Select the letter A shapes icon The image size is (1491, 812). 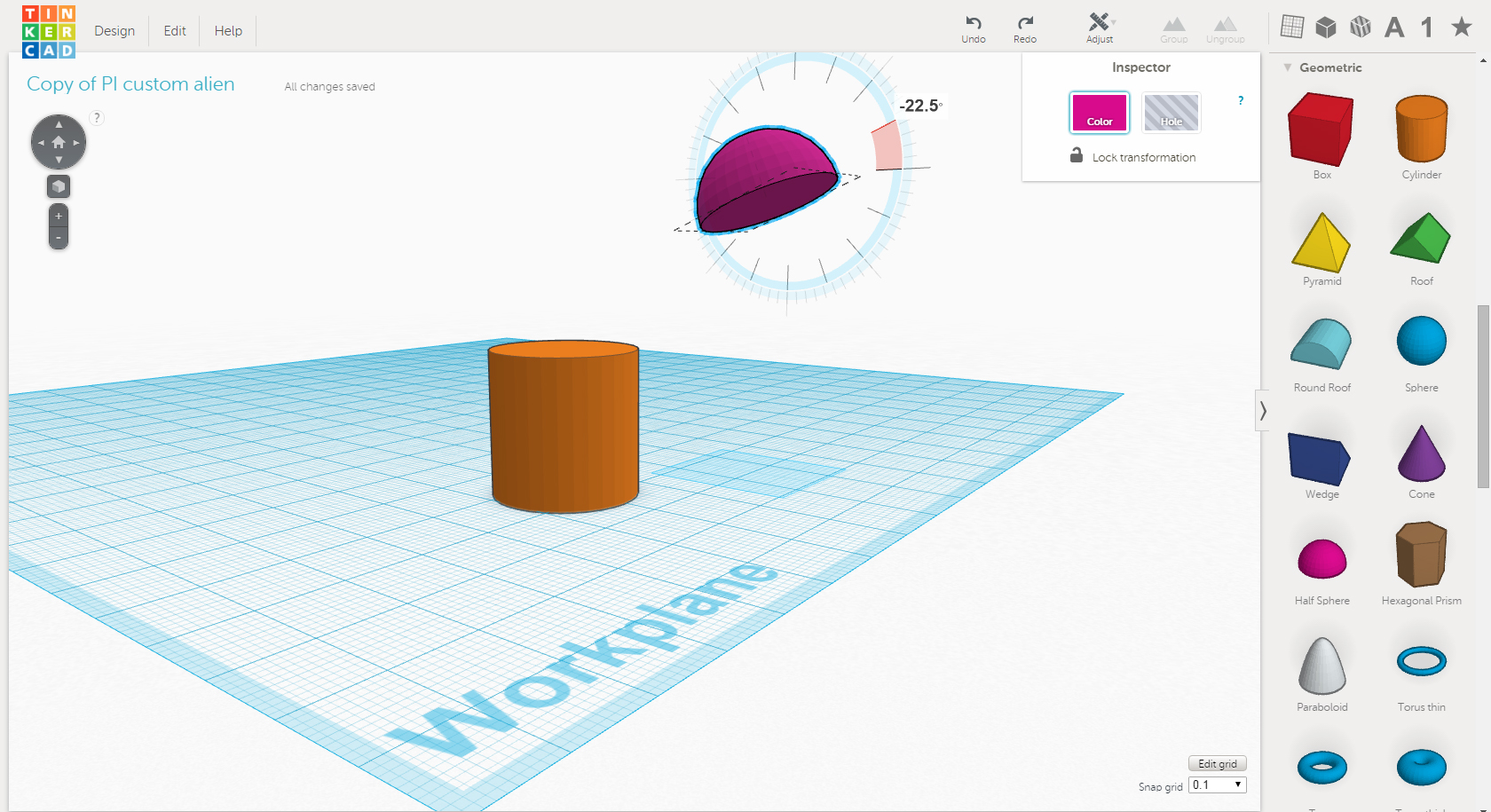(x=1394, y=28)
